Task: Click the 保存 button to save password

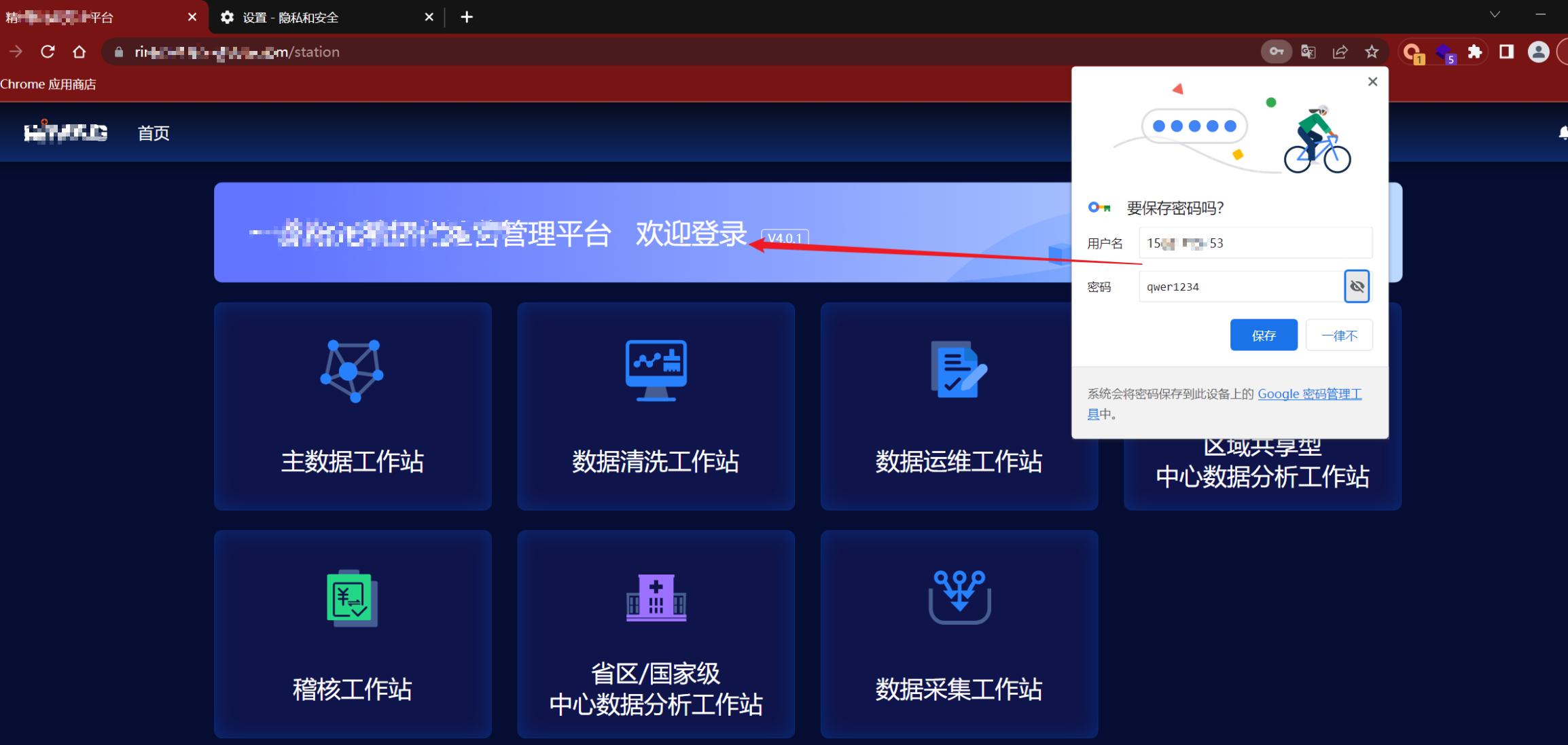Action: 1263,335
